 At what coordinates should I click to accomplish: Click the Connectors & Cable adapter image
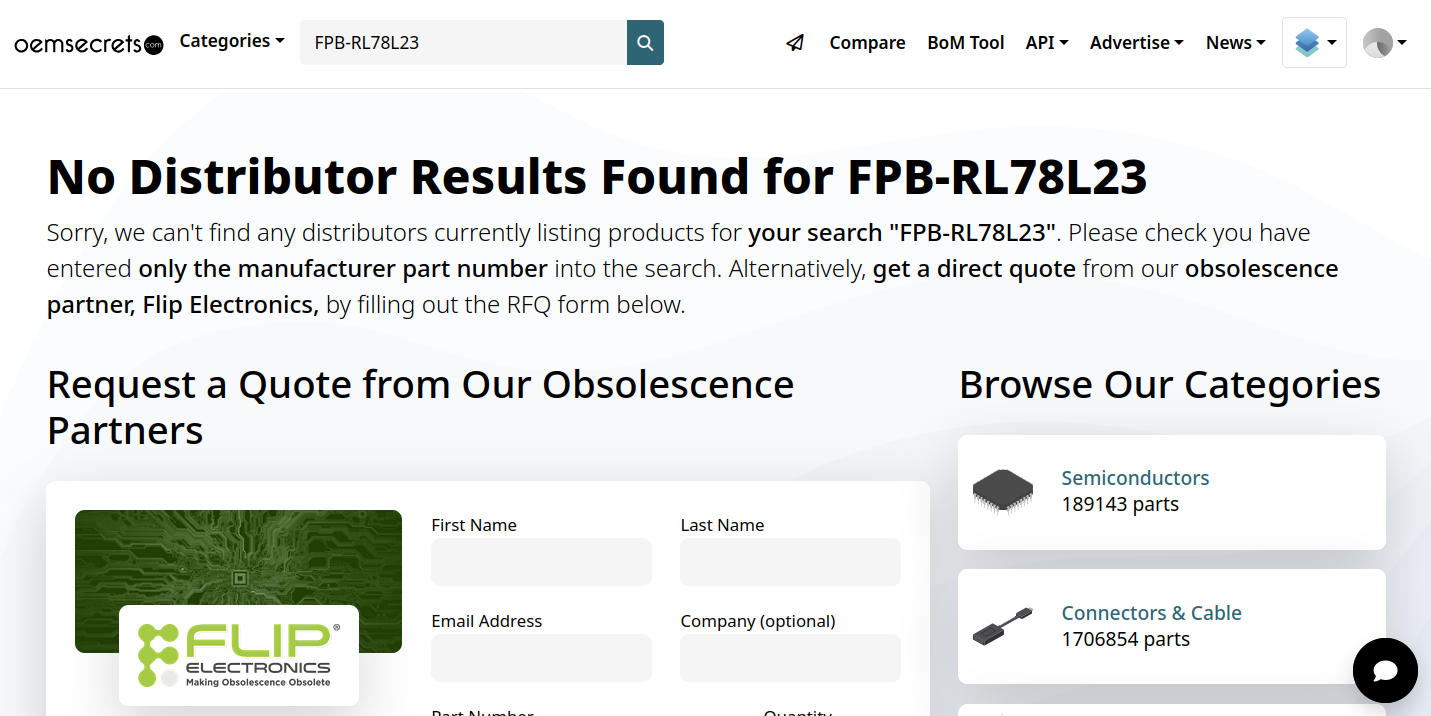click(1003, 626)
